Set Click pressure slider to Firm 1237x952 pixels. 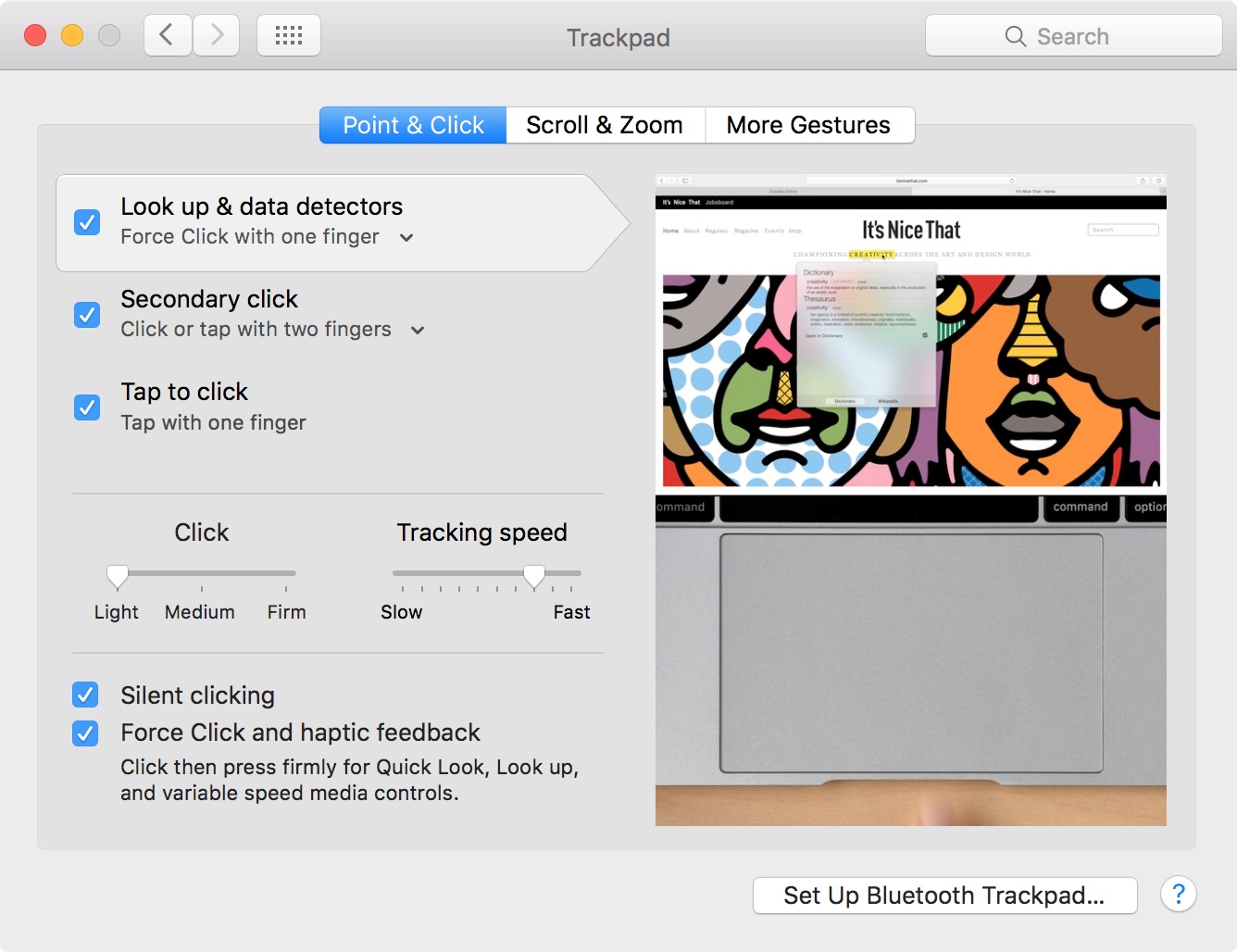(286, 574)
